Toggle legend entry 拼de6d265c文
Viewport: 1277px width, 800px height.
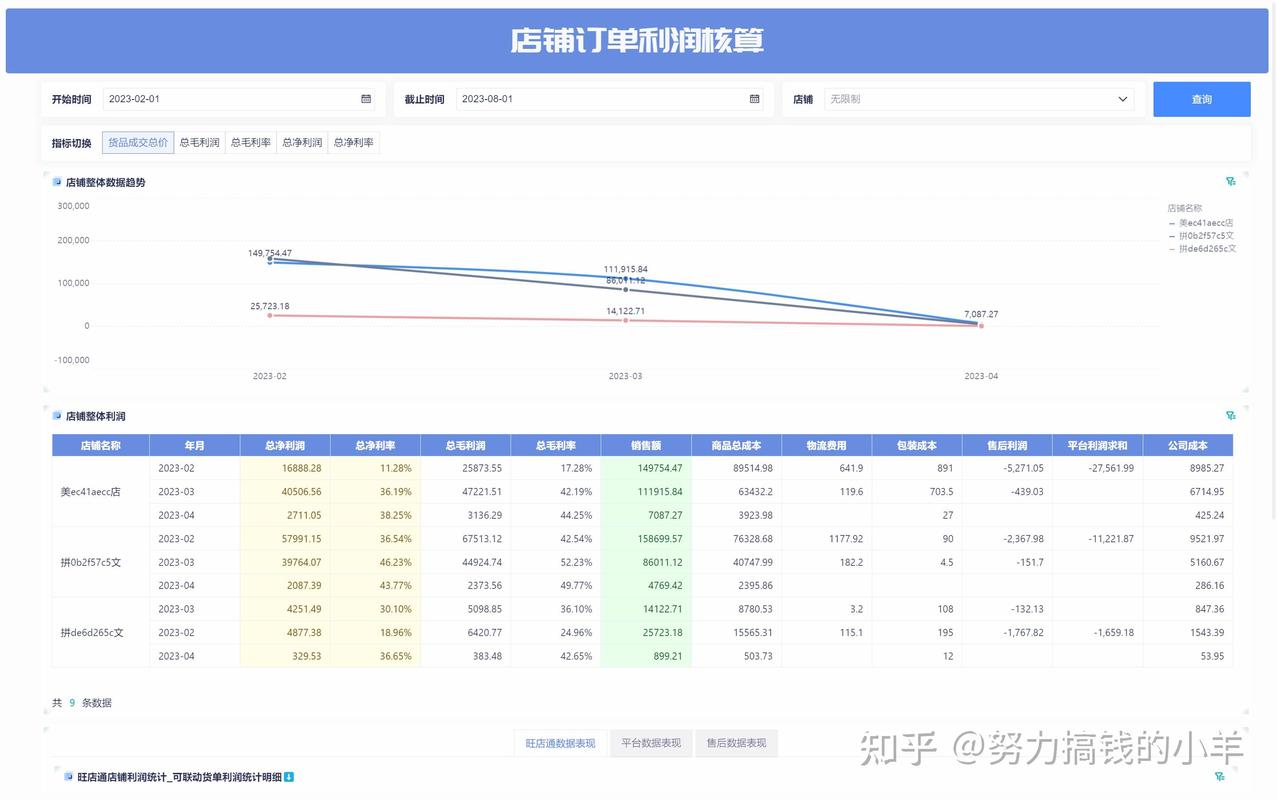coord(1202,249)
